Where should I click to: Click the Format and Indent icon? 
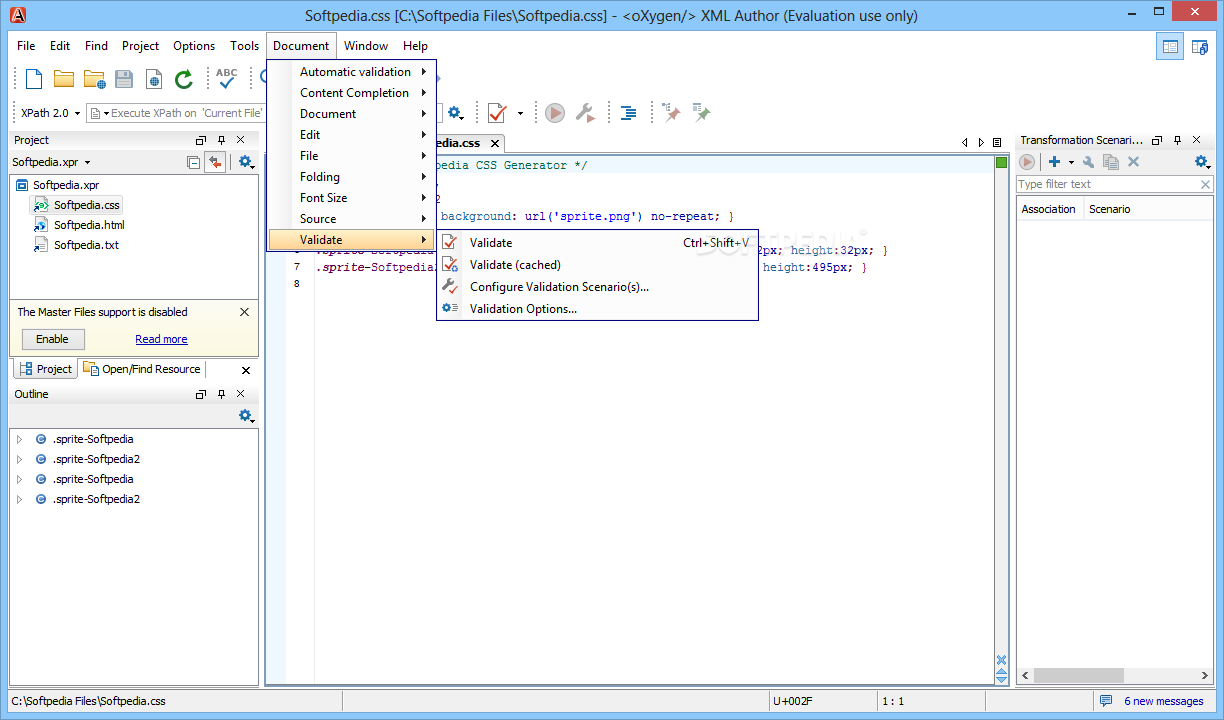[x=628, y=113]
